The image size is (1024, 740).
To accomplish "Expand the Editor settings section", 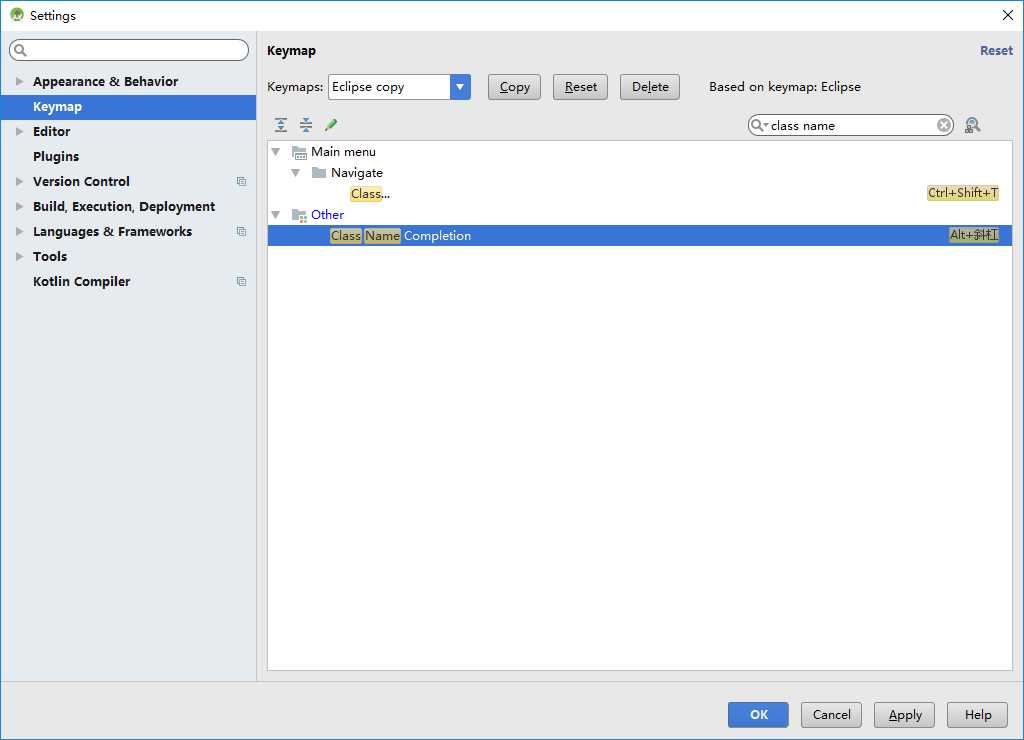I will point(19,132).
